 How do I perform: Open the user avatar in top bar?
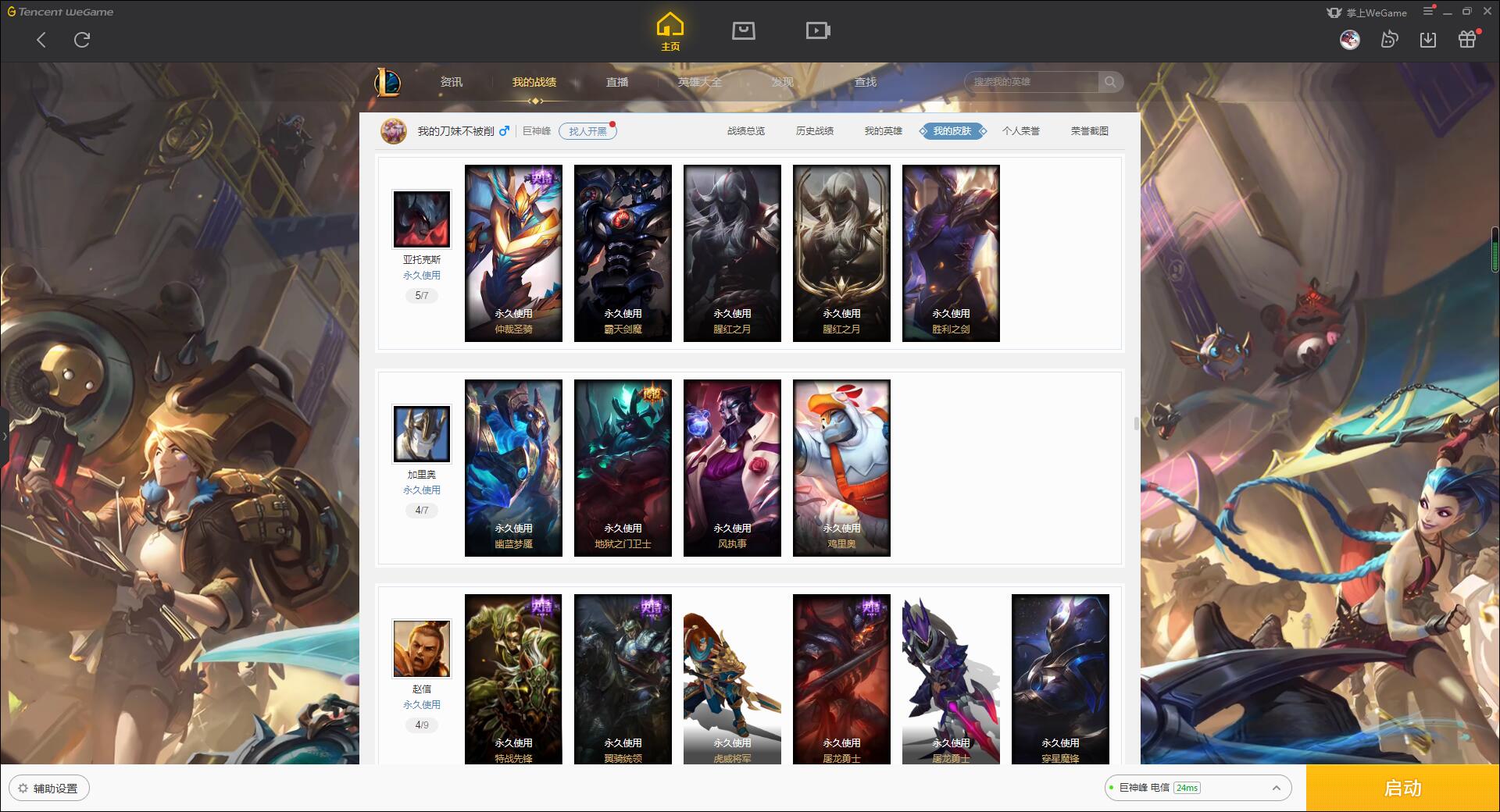[x=1350, y=40]
